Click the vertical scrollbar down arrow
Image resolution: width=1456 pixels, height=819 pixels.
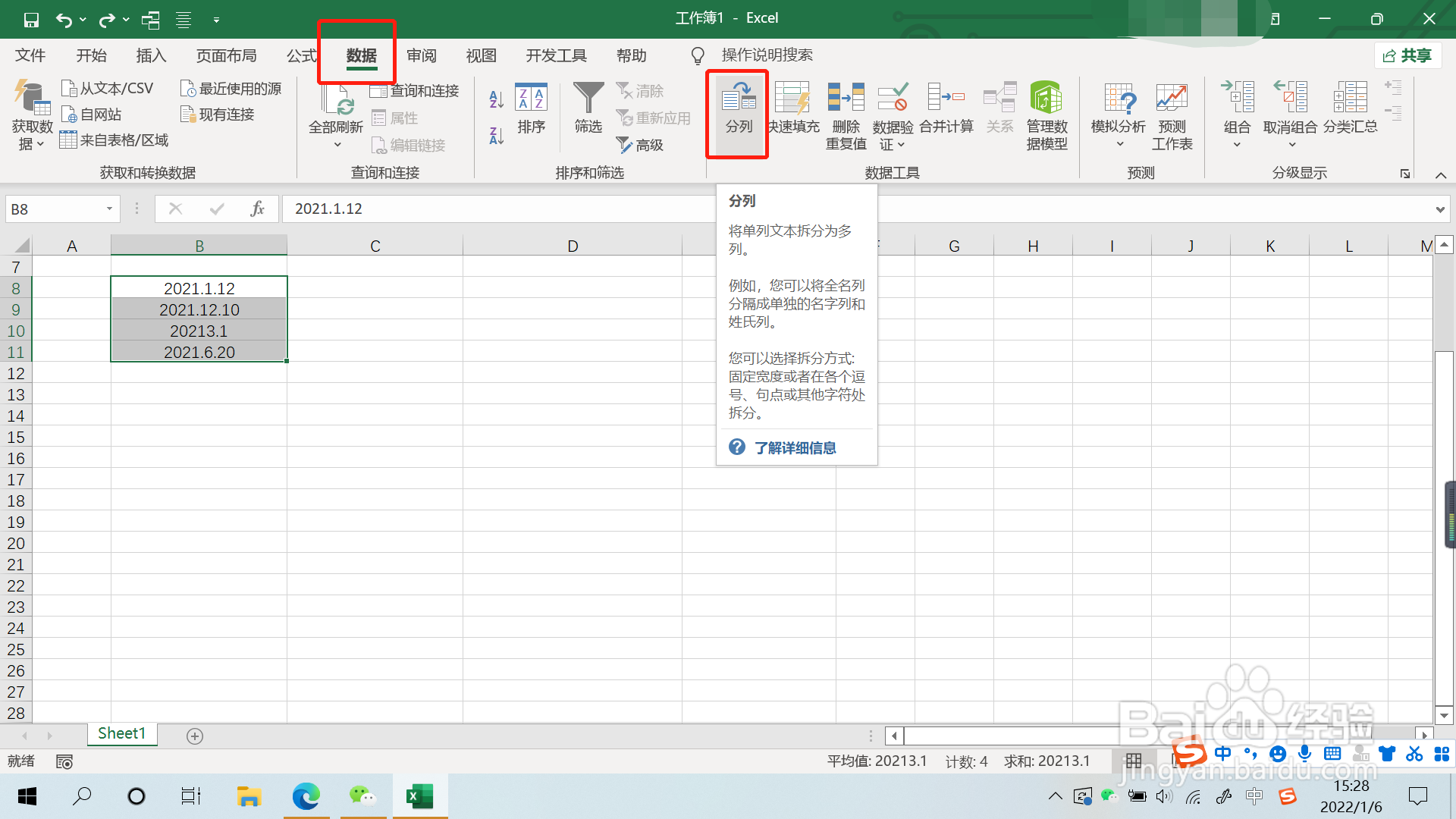1444,715
